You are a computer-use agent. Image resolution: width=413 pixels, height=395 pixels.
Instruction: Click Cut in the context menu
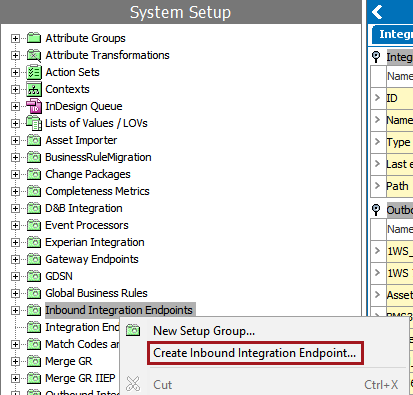click(163, 385)
